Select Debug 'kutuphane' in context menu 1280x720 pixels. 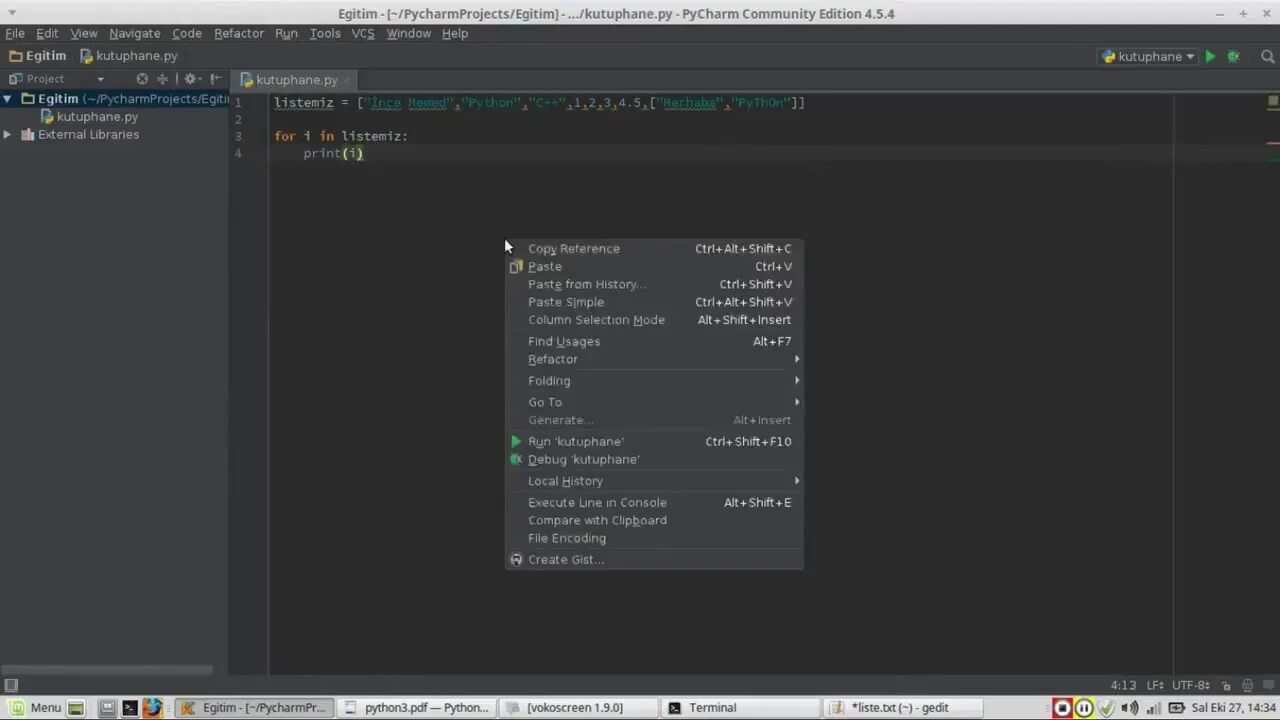[x=654, y=460]
